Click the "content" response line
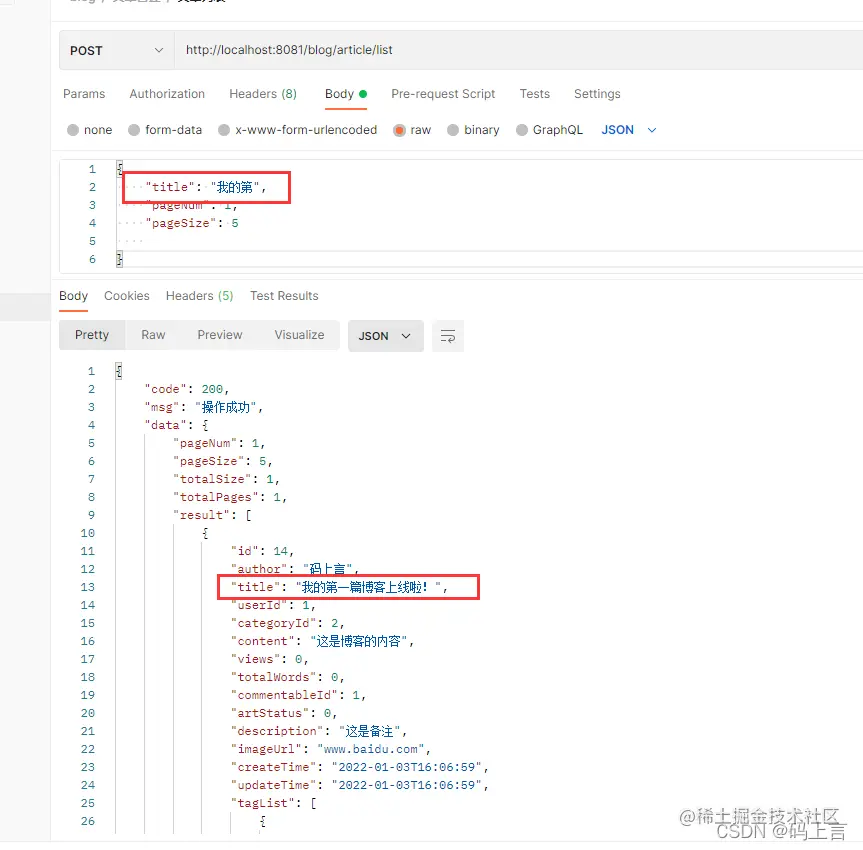Viewport: 863px width, 850px height. (x=322, y=641)
